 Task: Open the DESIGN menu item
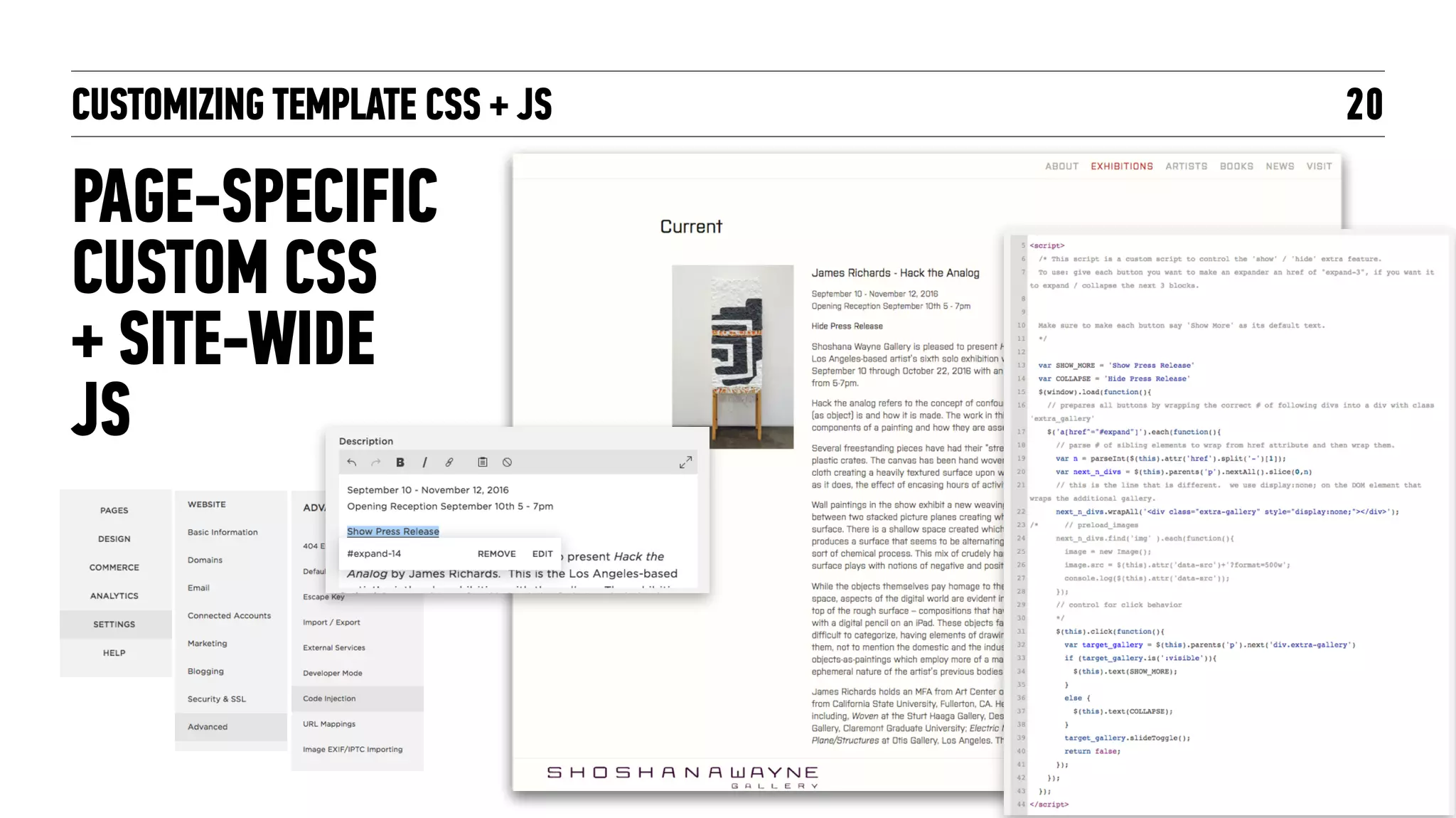pyautogui.click(x=114, y=538)
